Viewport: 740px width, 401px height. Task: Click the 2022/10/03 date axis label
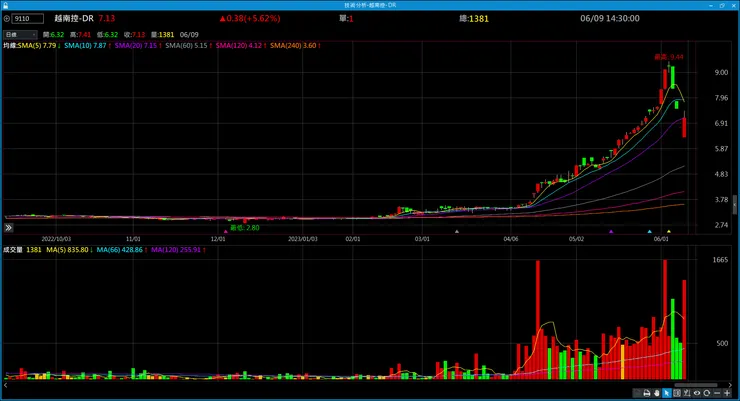(56, 239)
